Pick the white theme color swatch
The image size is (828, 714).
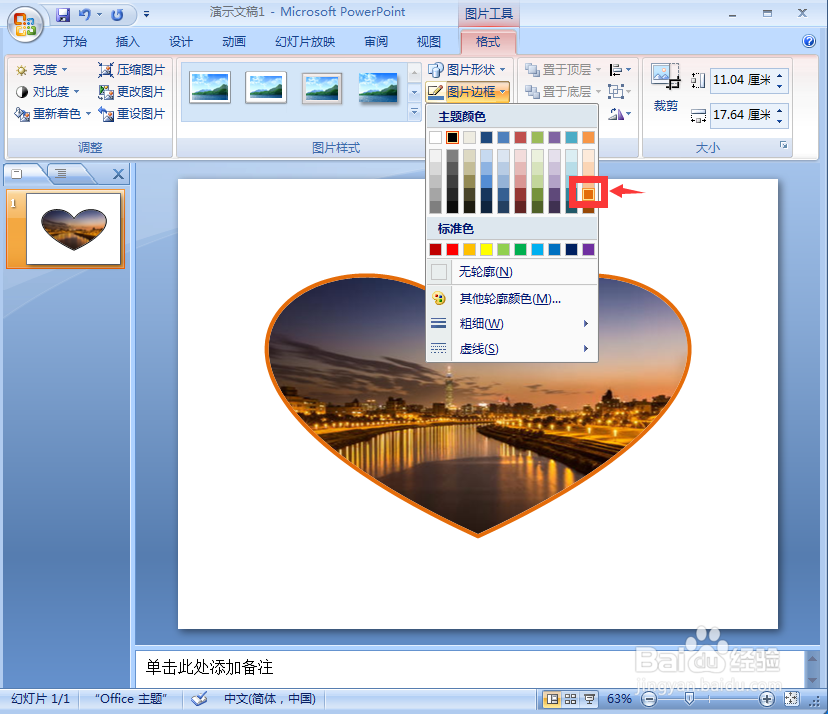[435, 137]
